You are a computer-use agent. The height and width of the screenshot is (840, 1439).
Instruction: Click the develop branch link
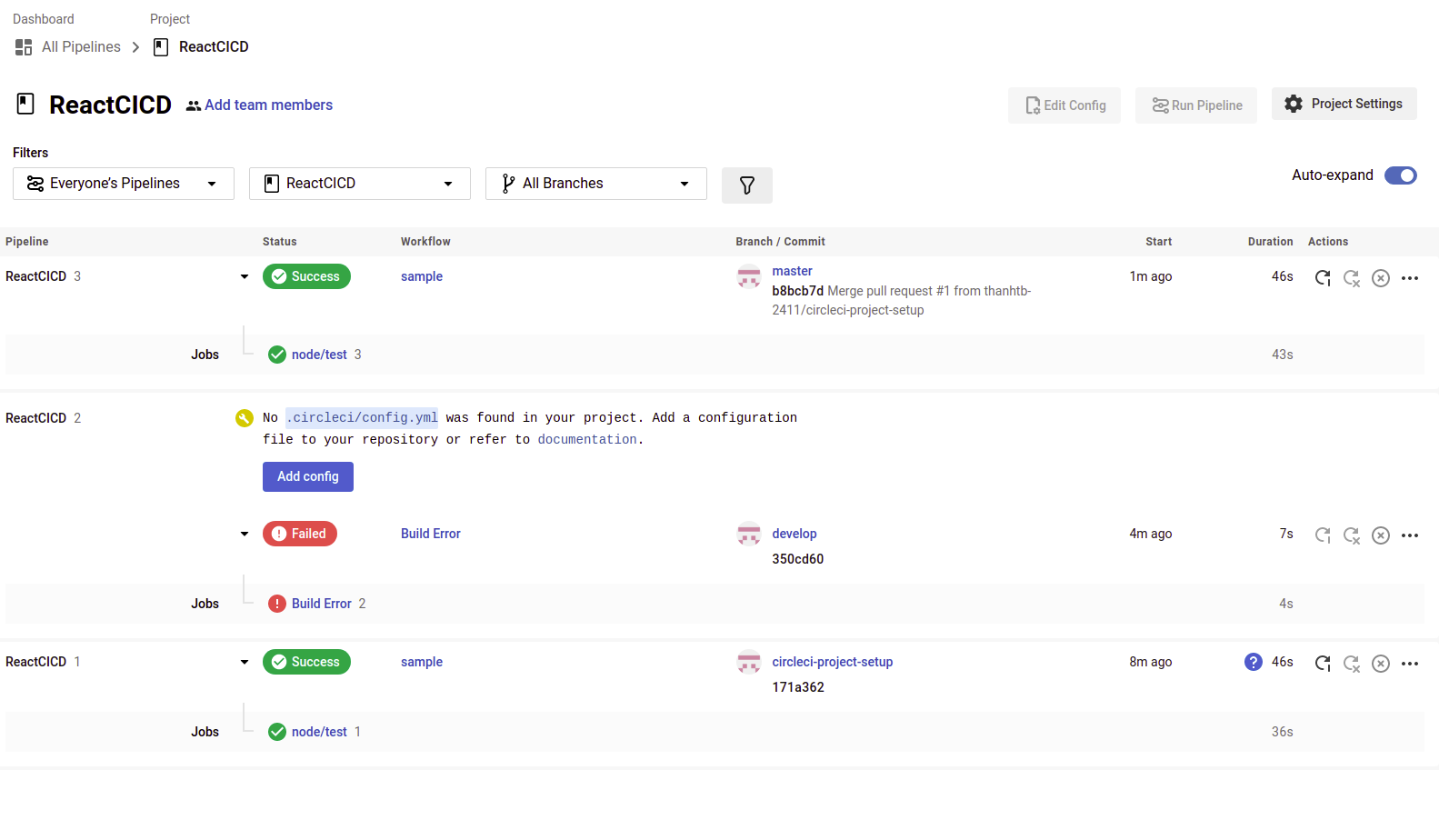794,534
